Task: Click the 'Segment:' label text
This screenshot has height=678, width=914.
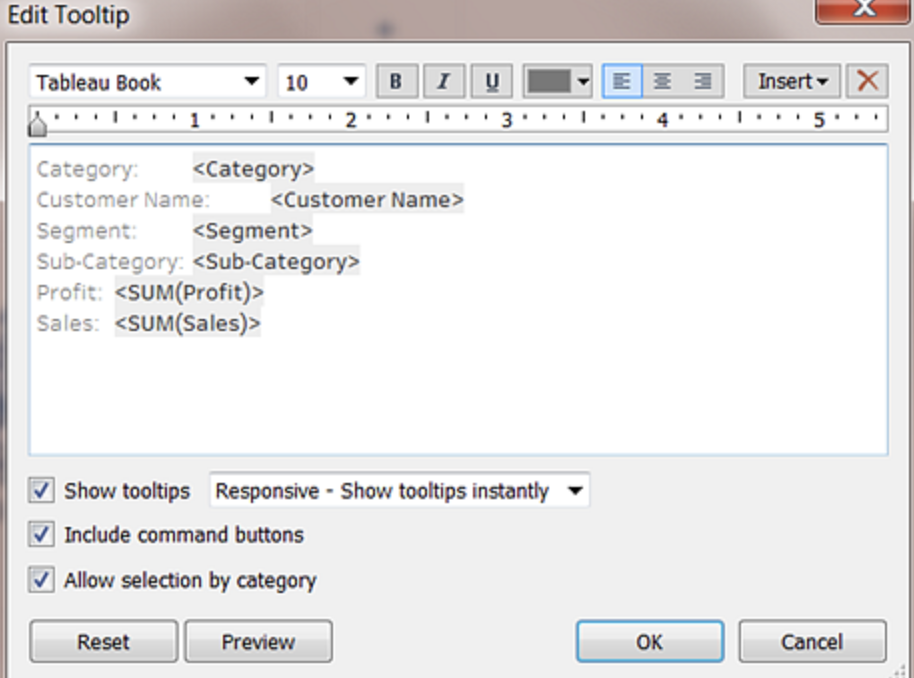Action: pos(86,231)
